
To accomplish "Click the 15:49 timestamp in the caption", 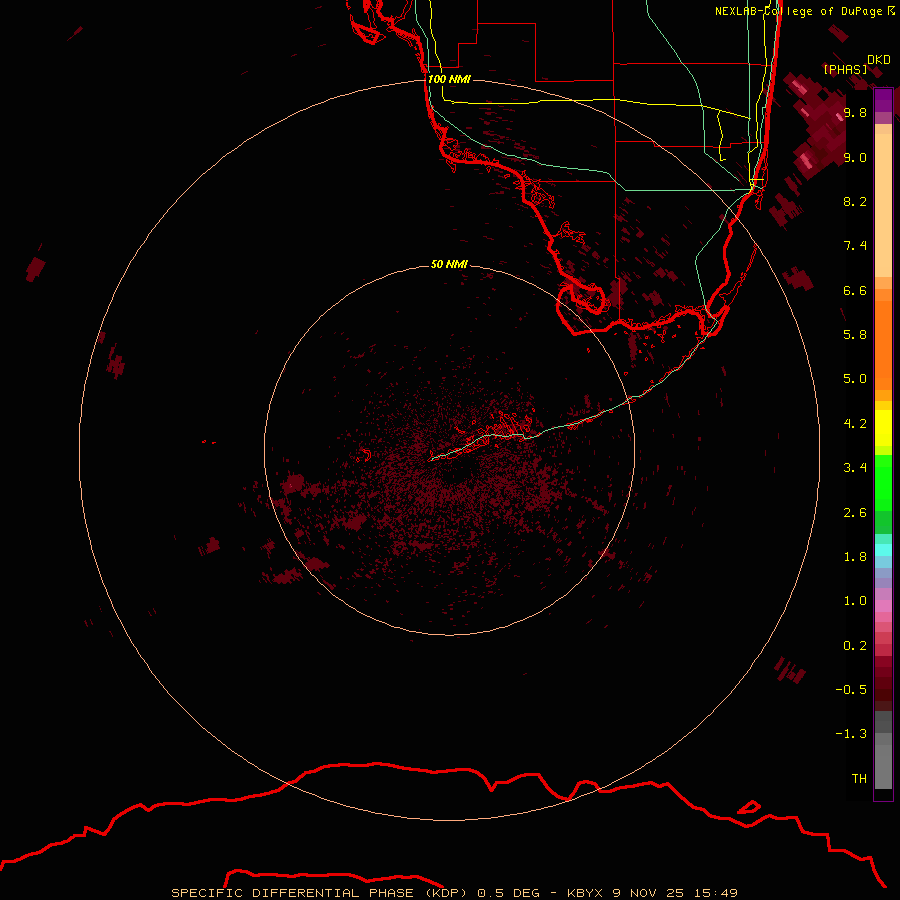I will click(x=715, y=893).
